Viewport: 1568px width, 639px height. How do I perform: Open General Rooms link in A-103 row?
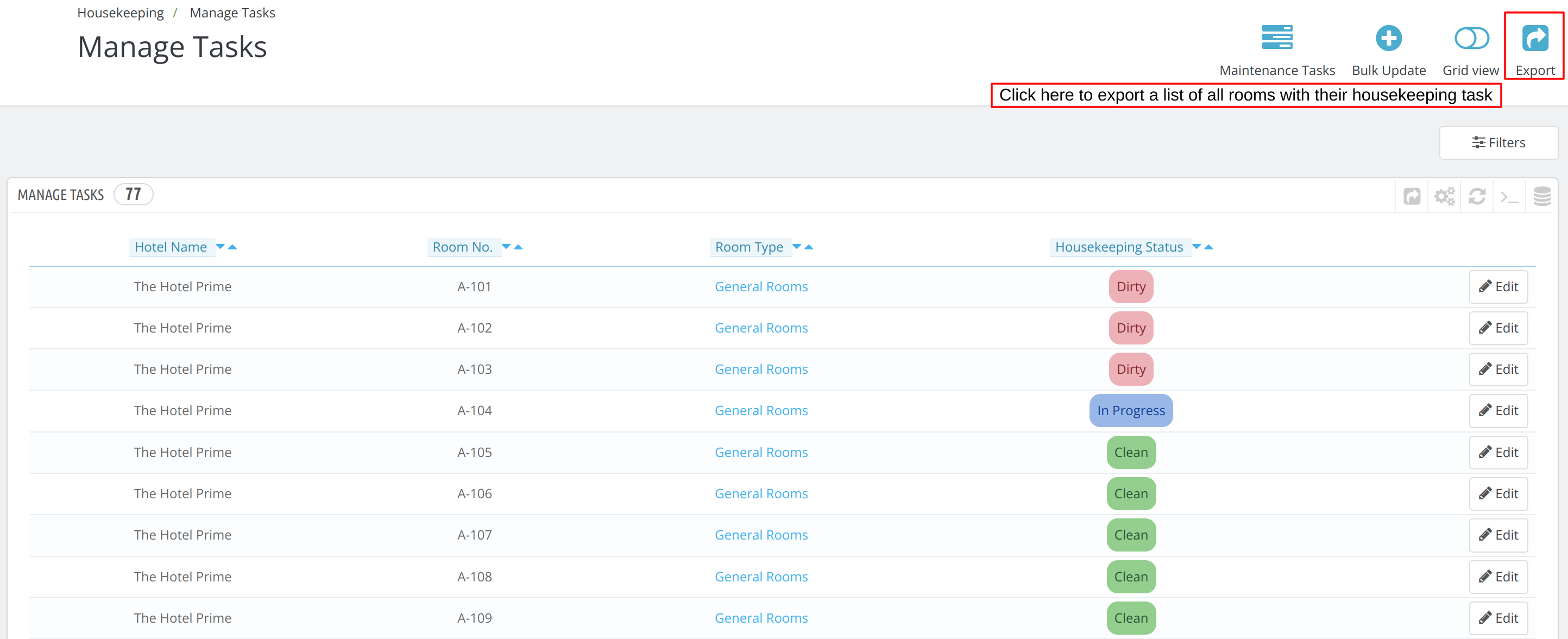(761, 369)
